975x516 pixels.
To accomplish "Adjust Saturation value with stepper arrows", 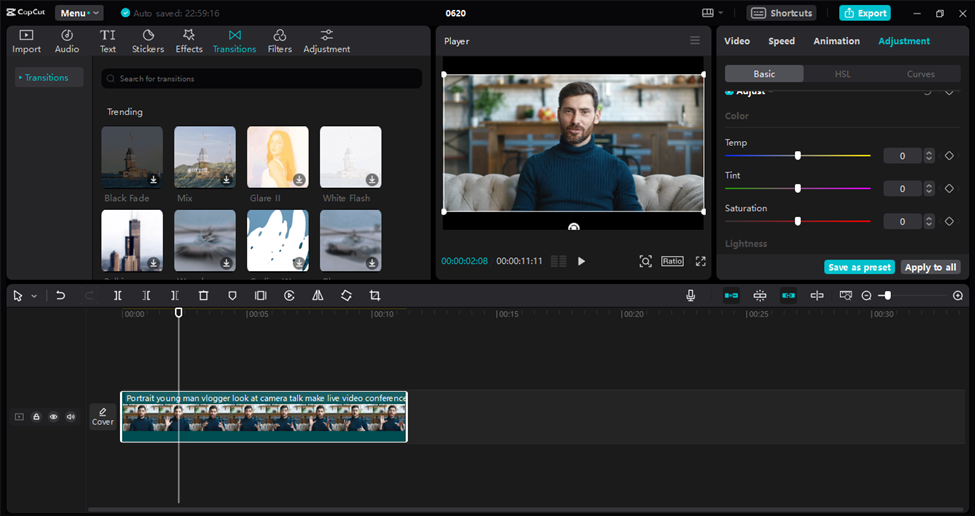I will (929, 221).
